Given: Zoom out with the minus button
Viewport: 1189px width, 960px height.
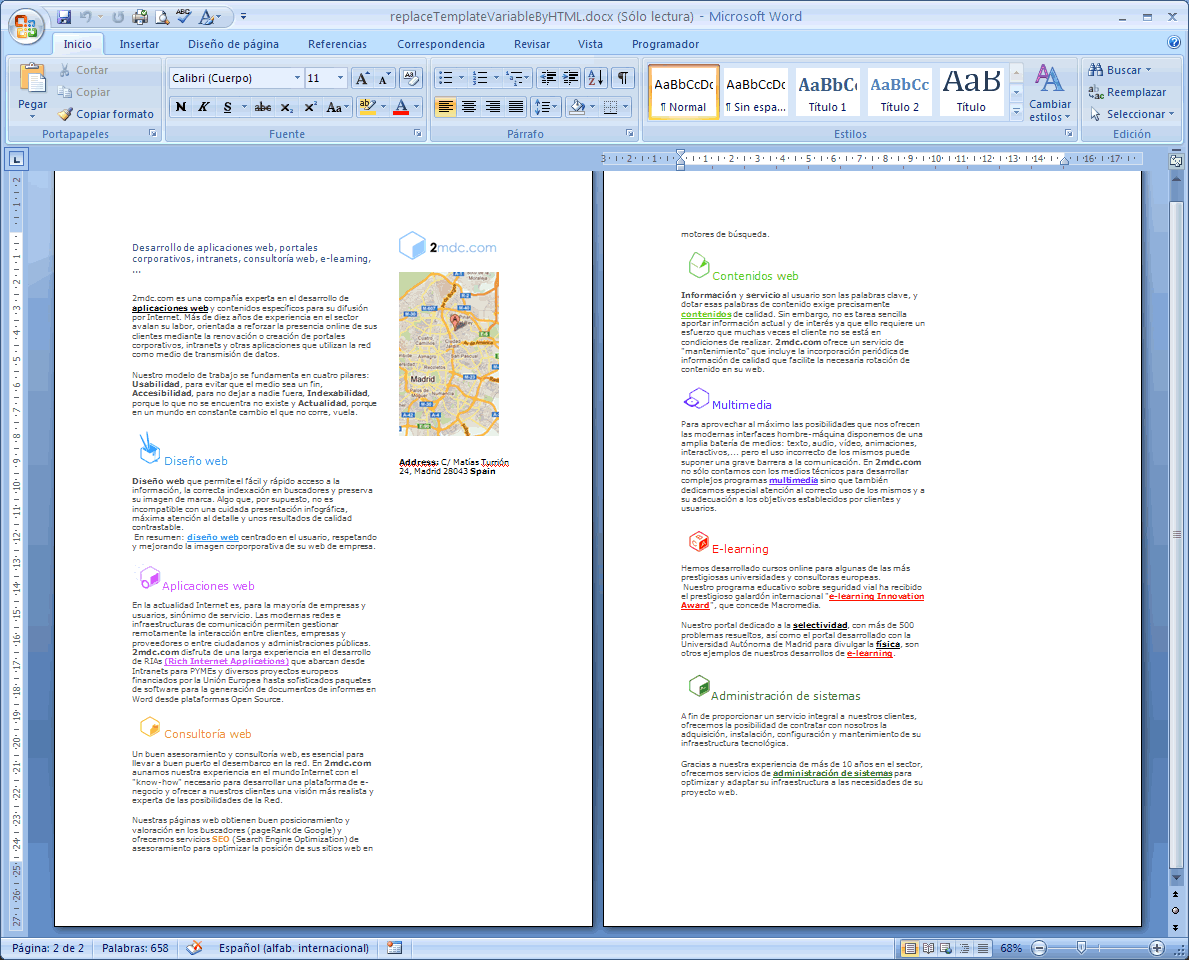Looking at the screenshot, I should tap(1039, 948).
